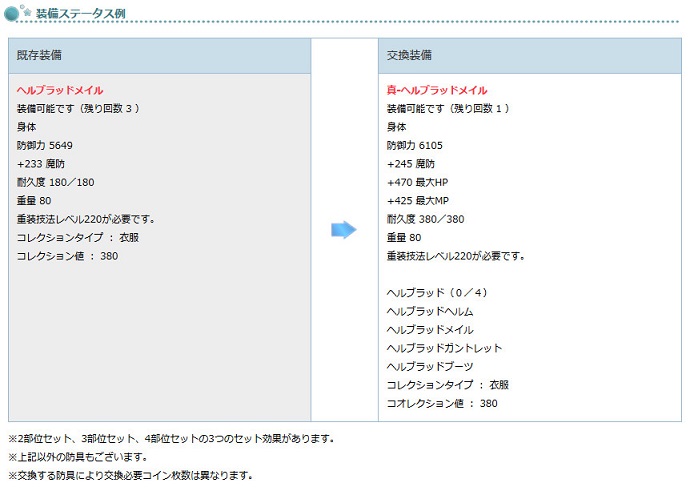
Task: Click 重量 80 in existing equipment panel
Action: (34, 201)
